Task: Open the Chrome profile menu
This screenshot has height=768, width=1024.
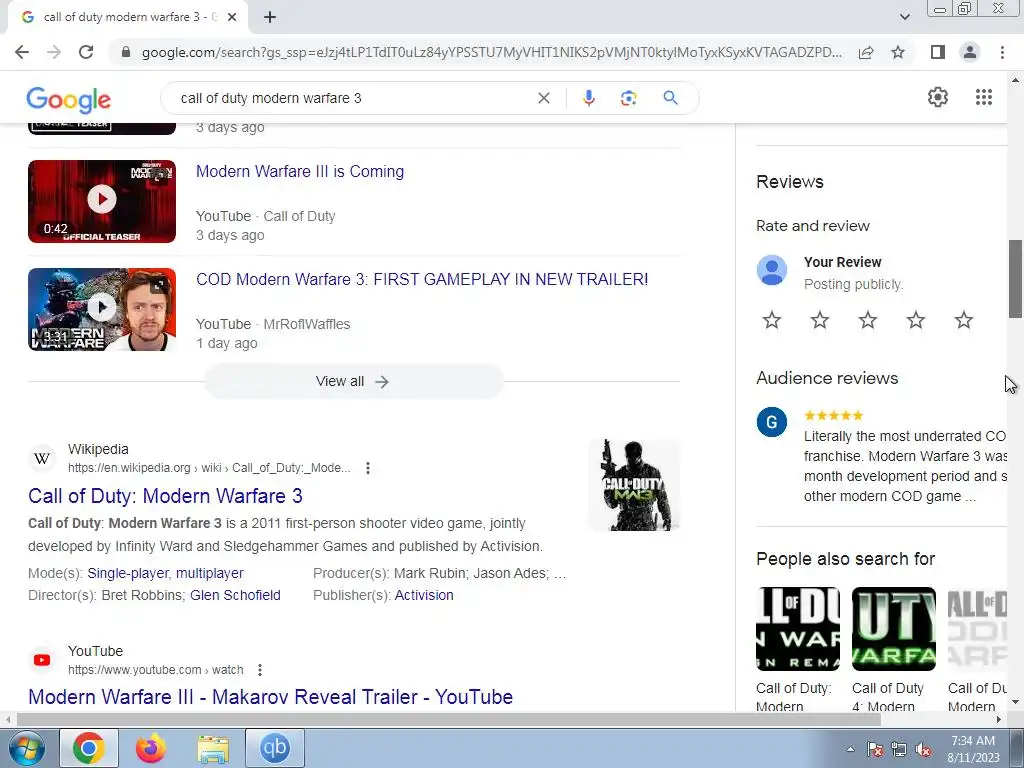Action: (x=970, y=52)
